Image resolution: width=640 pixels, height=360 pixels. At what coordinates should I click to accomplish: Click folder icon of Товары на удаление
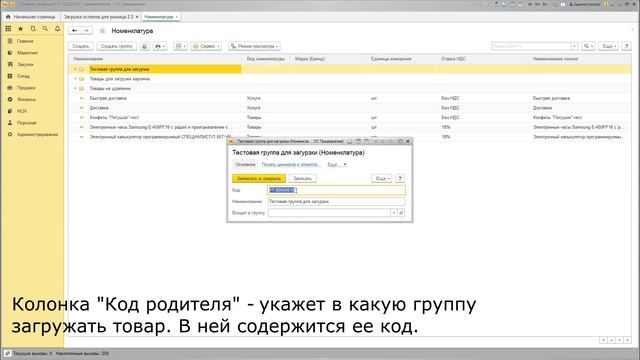click(81, 89)
